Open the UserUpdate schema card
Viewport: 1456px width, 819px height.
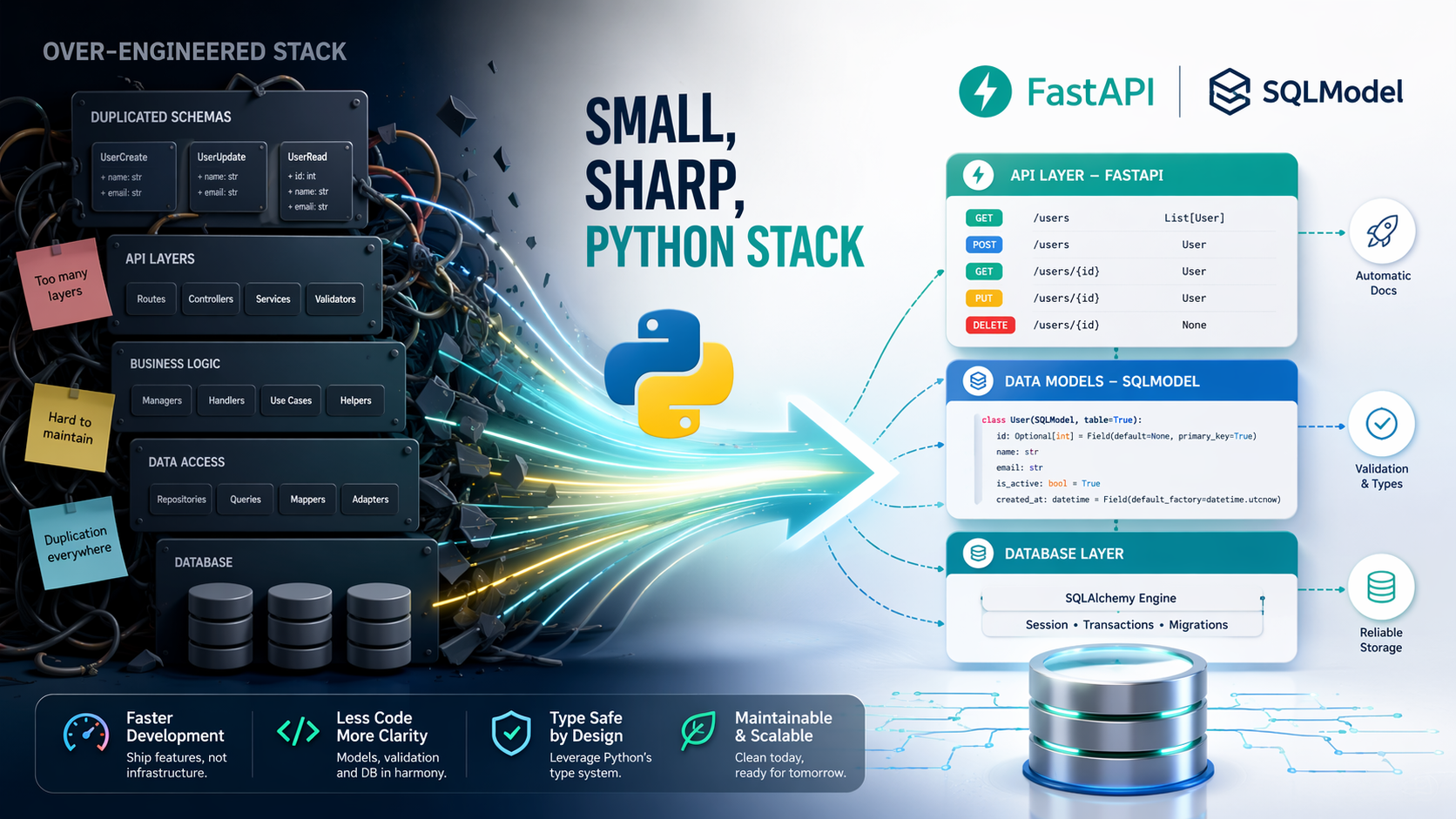tap(228, 177)
